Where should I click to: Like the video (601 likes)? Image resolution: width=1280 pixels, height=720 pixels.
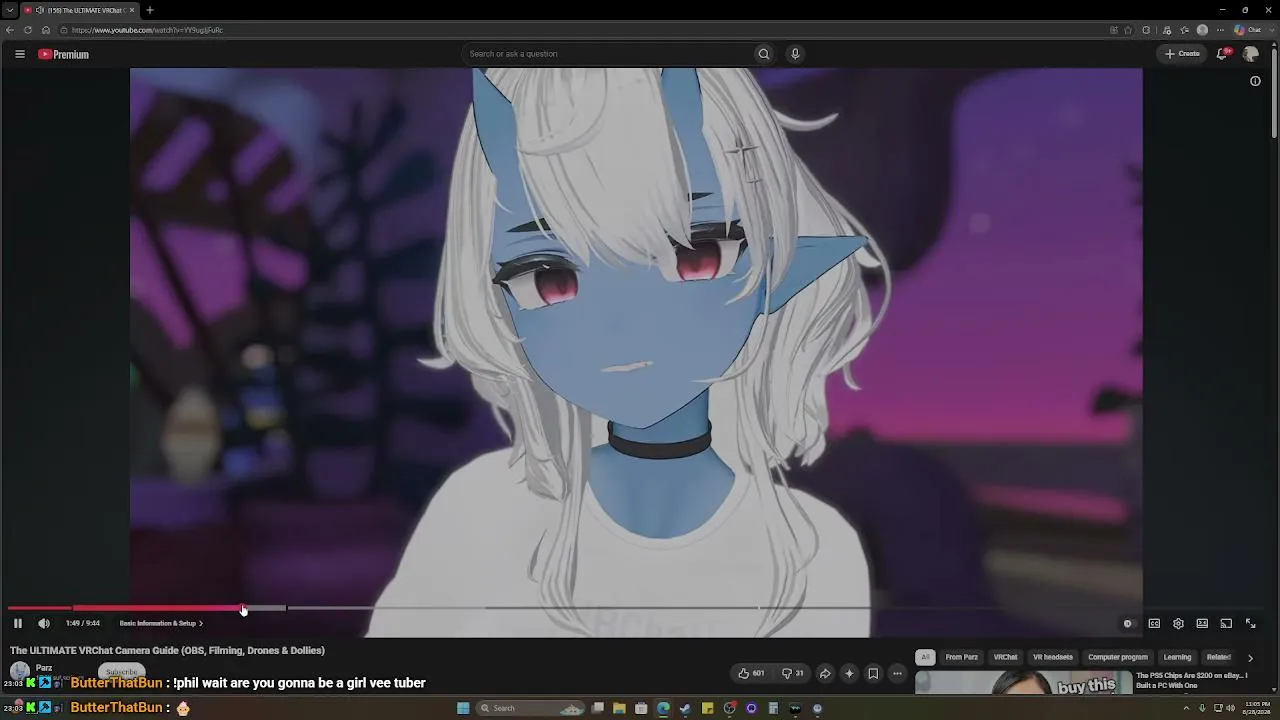[750, 673]
